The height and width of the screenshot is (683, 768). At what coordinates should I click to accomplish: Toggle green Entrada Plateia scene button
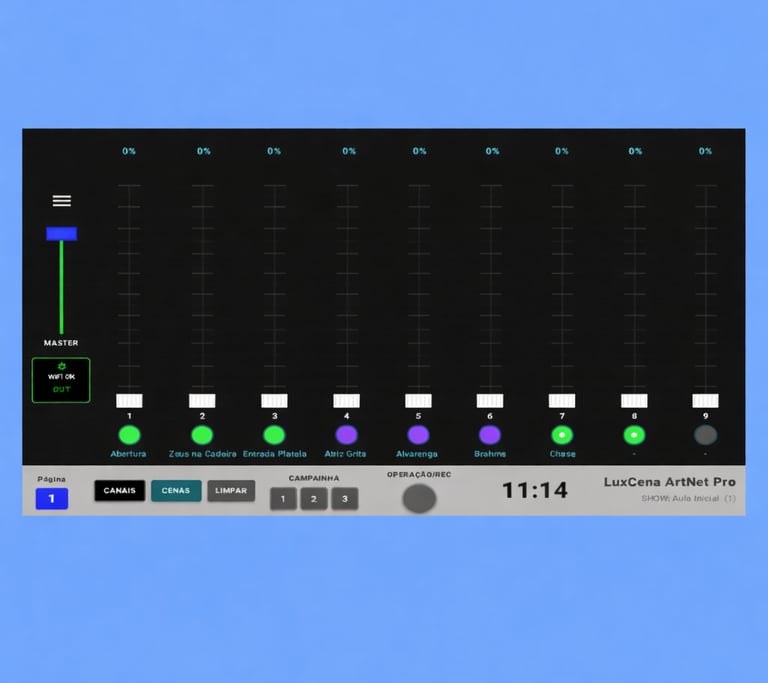[x=274, y=435]
